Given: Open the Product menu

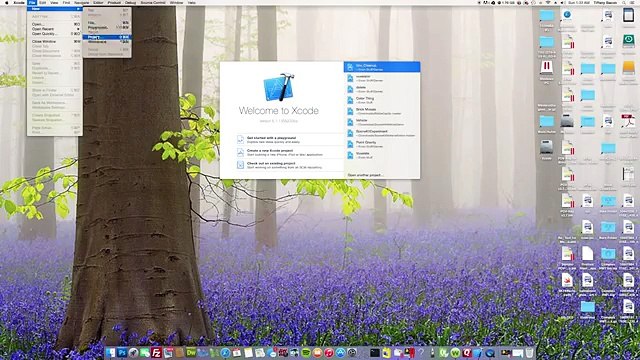Looking at the screenshot, I should tap(114, 2).
